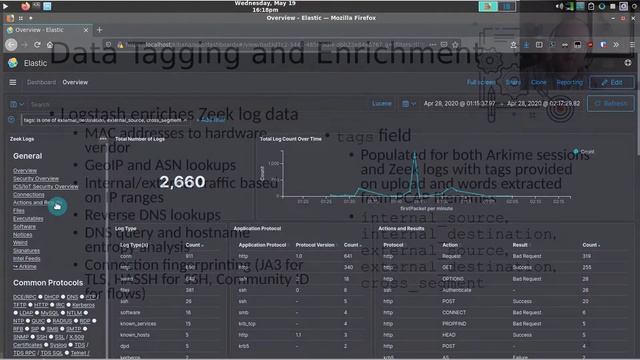Click the connection warning triangle icon in the address bar
This screenshot has height=360, width=640.
click(x=120, y=45)
